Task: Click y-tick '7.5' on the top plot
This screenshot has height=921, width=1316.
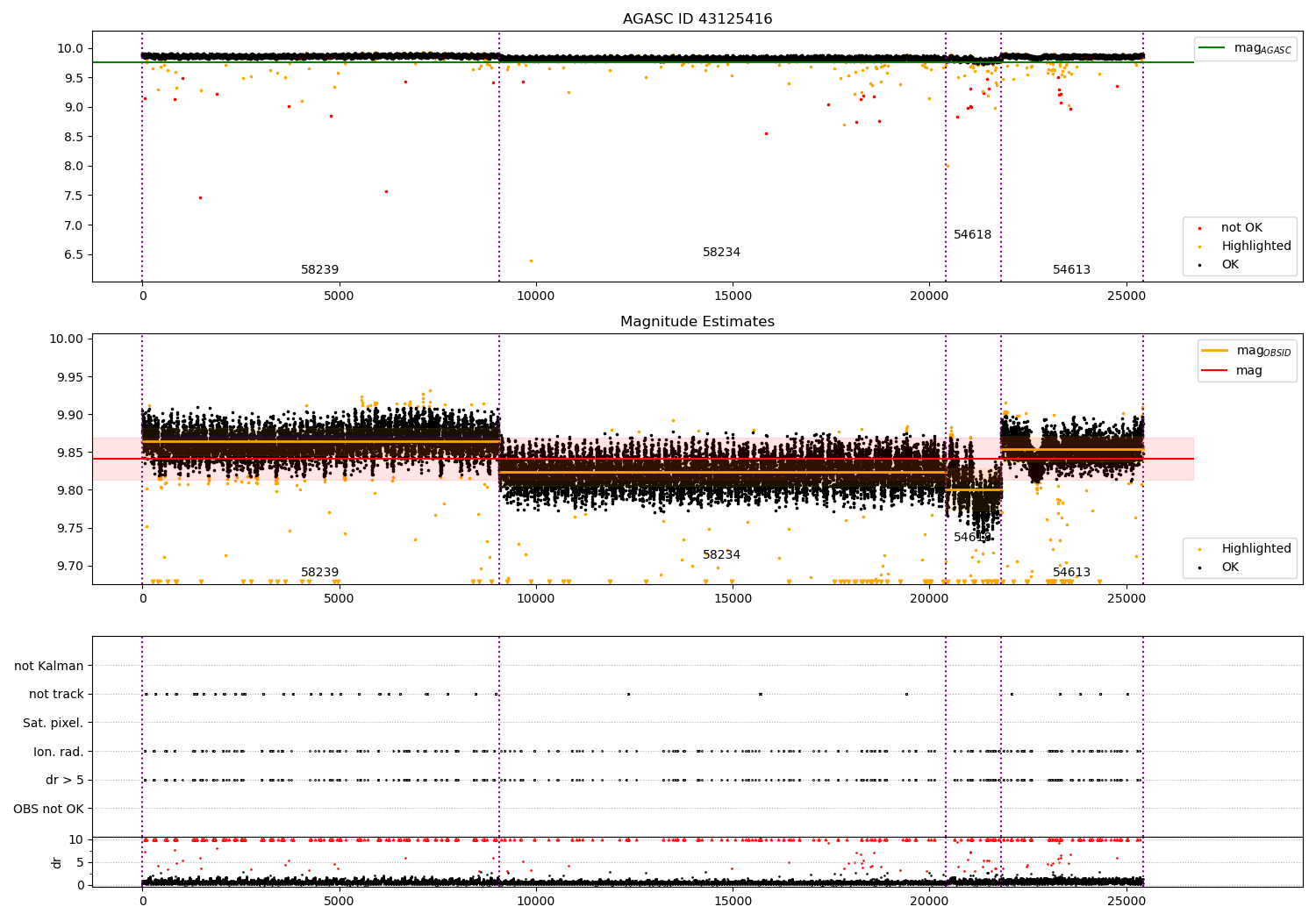Action: tap(75, 196)
